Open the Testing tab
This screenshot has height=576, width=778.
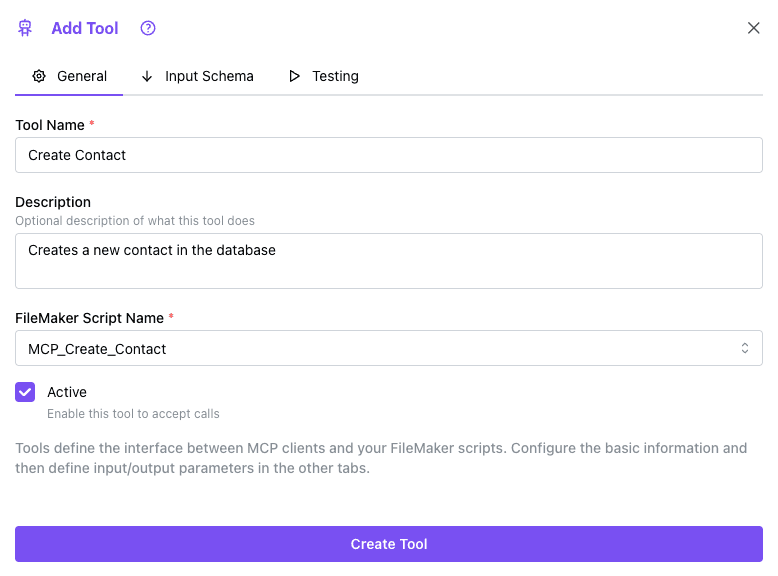[x=335, y=76]
